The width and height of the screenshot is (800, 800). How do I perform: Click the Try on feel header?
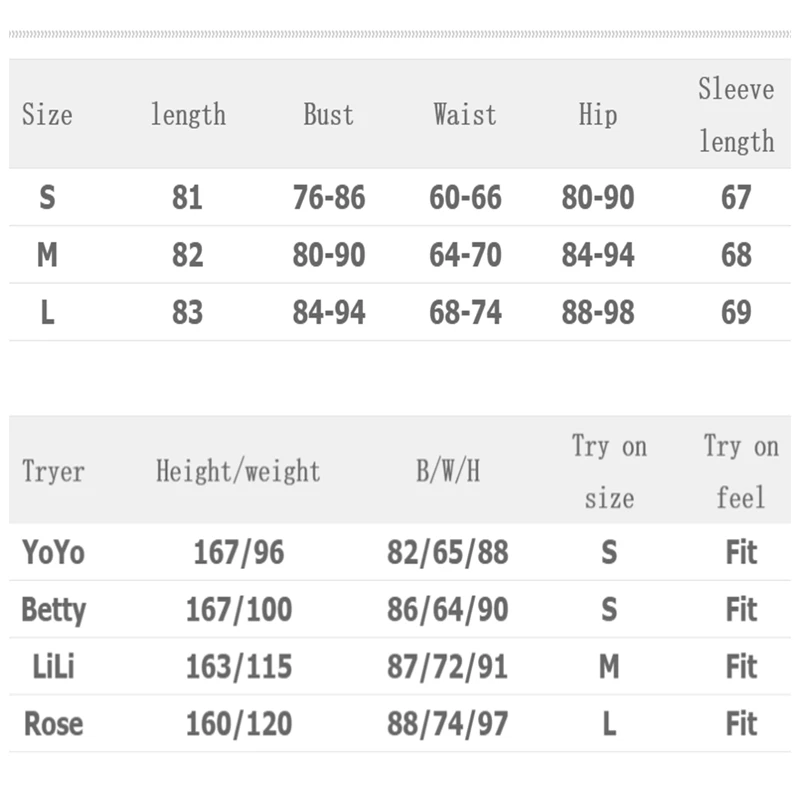pos(741,471)
